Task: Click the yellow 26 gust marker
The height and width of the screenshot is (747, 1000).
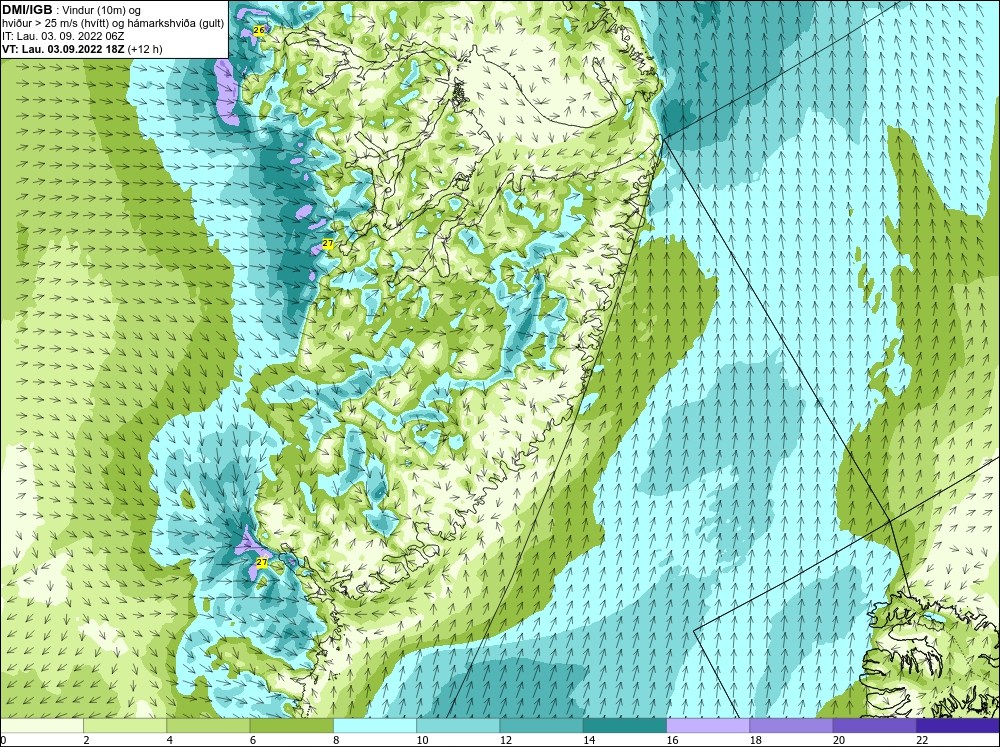Action: coord(259,30)
